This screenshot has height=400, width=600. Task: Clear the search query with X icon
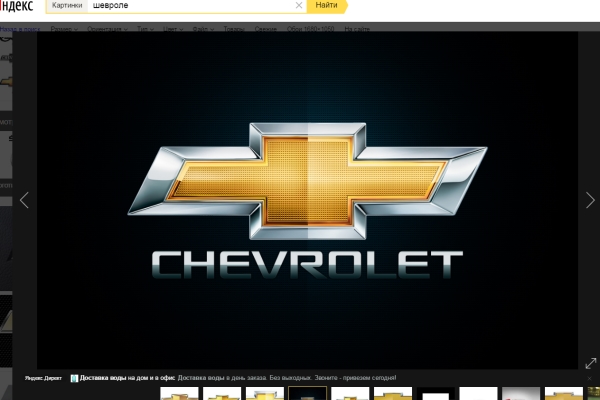(299, 5)
